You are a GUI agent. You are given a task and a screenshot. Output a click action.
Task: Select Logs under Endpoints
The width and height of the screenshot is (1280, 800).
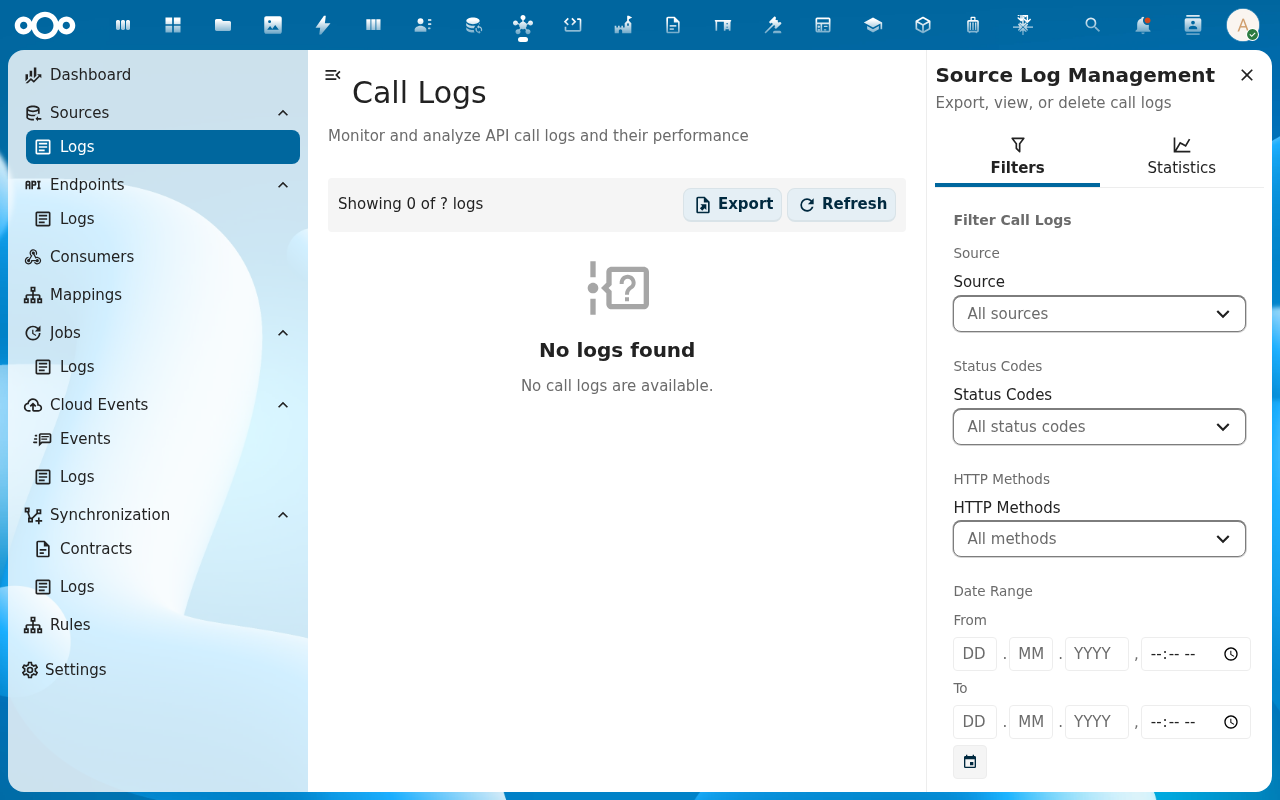[x=163, y=219]
